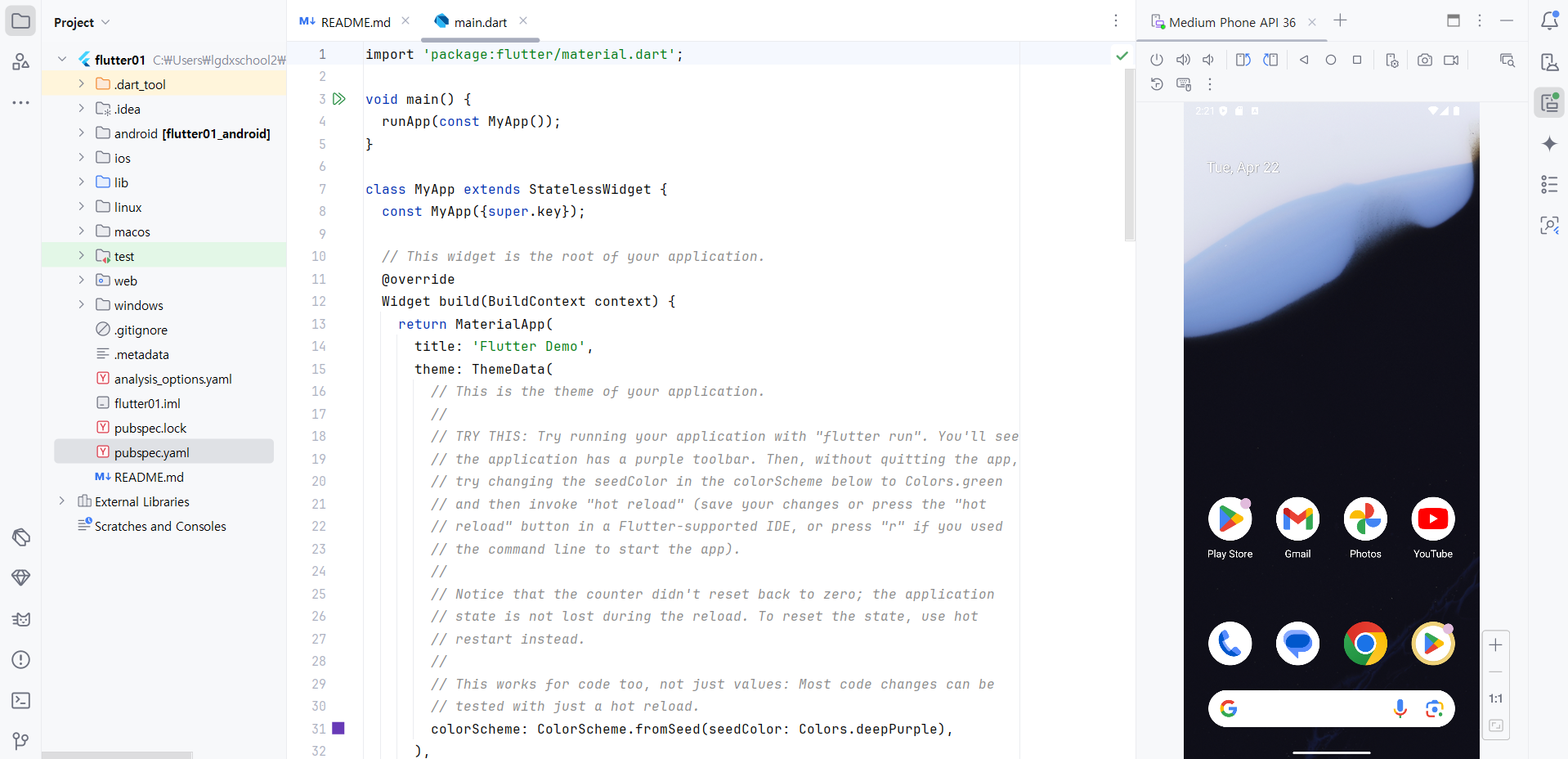The image size is (1568, 759).
Task: Reset emulator zoom to 1:1
Action: click(1495, 698)
